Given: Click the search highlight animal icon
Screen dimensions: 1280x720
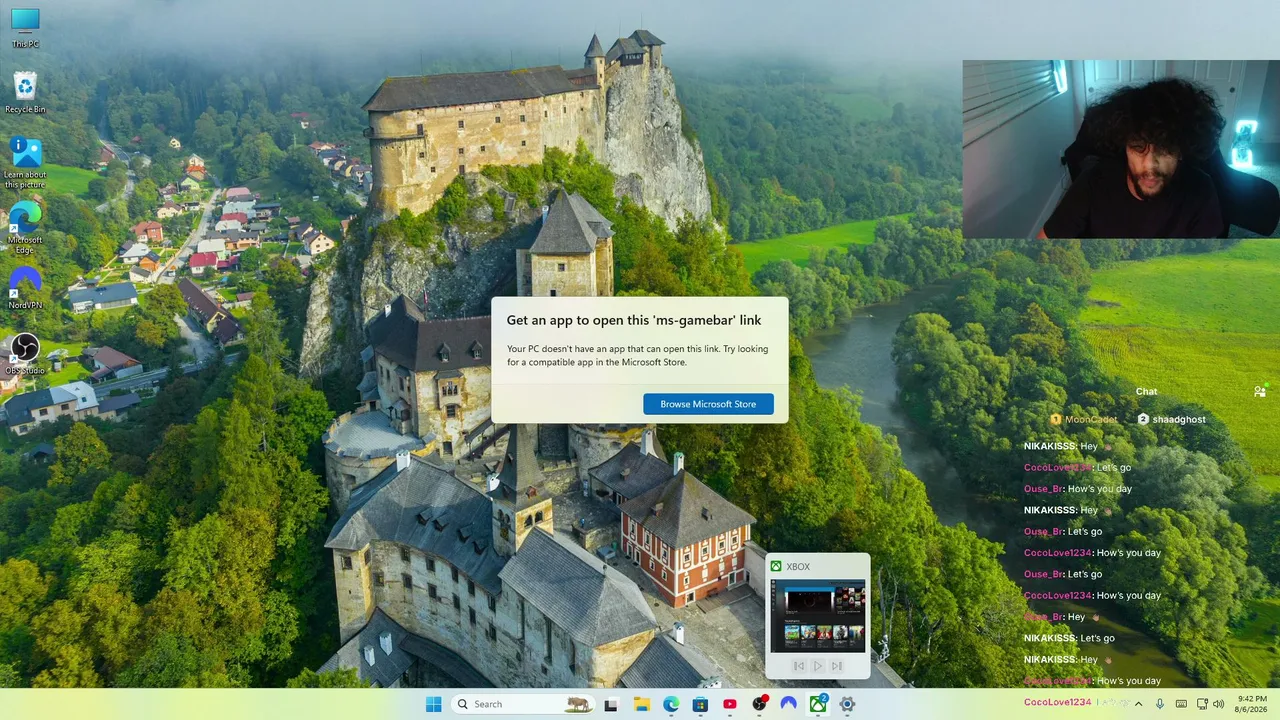Looking at the screenshot, I should [577, 704].
